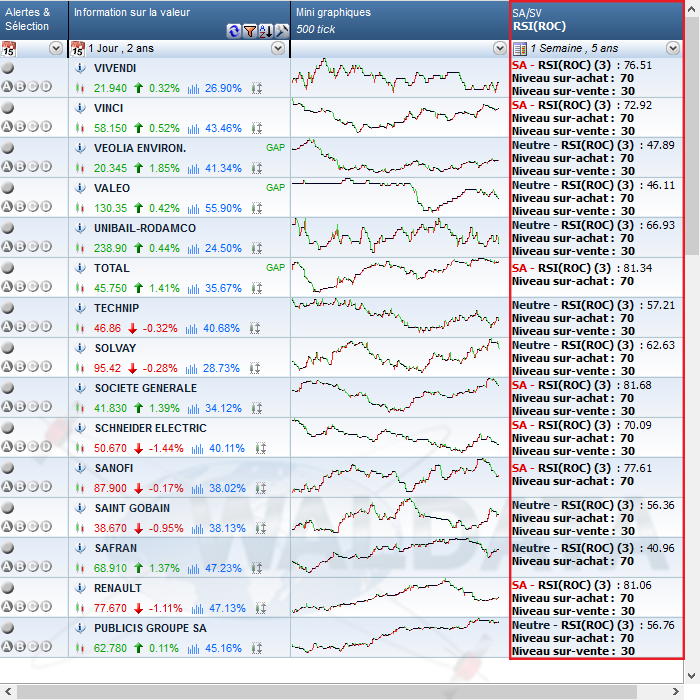Click range icon after SAINT GOBAIN 38.13%
This screenshot has width=700, height=700.
[x=261, y=528]
